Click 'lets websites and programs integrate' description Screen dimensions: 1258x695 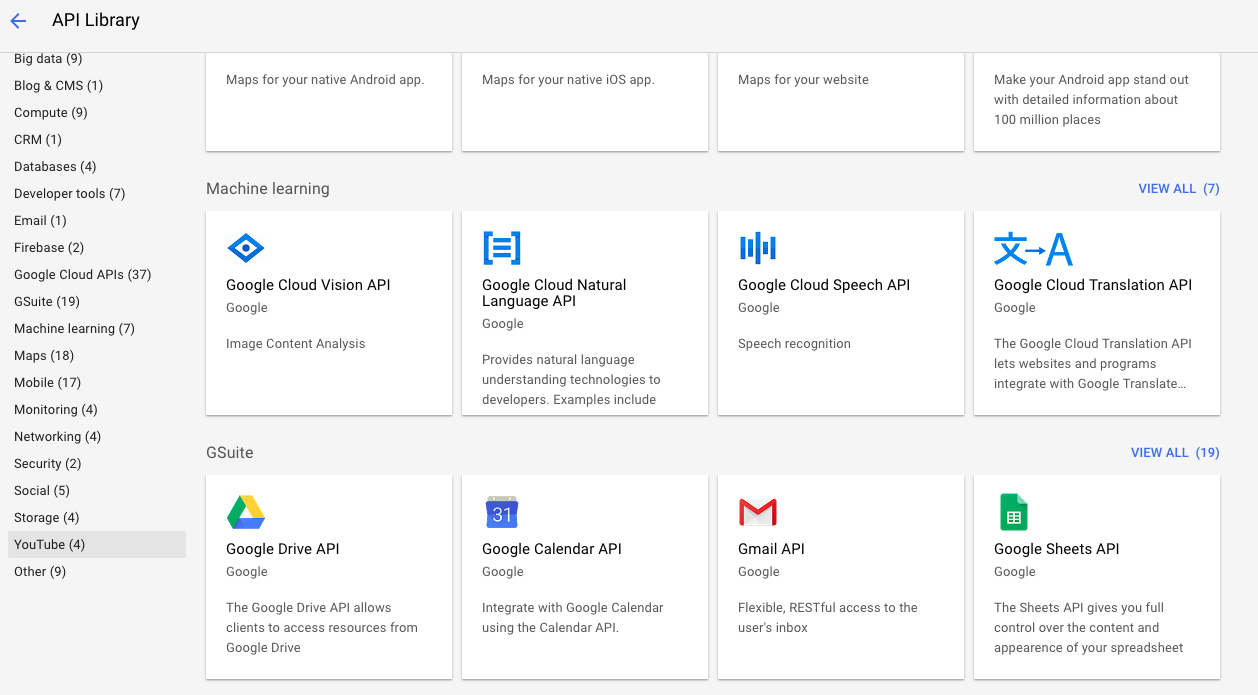point(1091,364)
